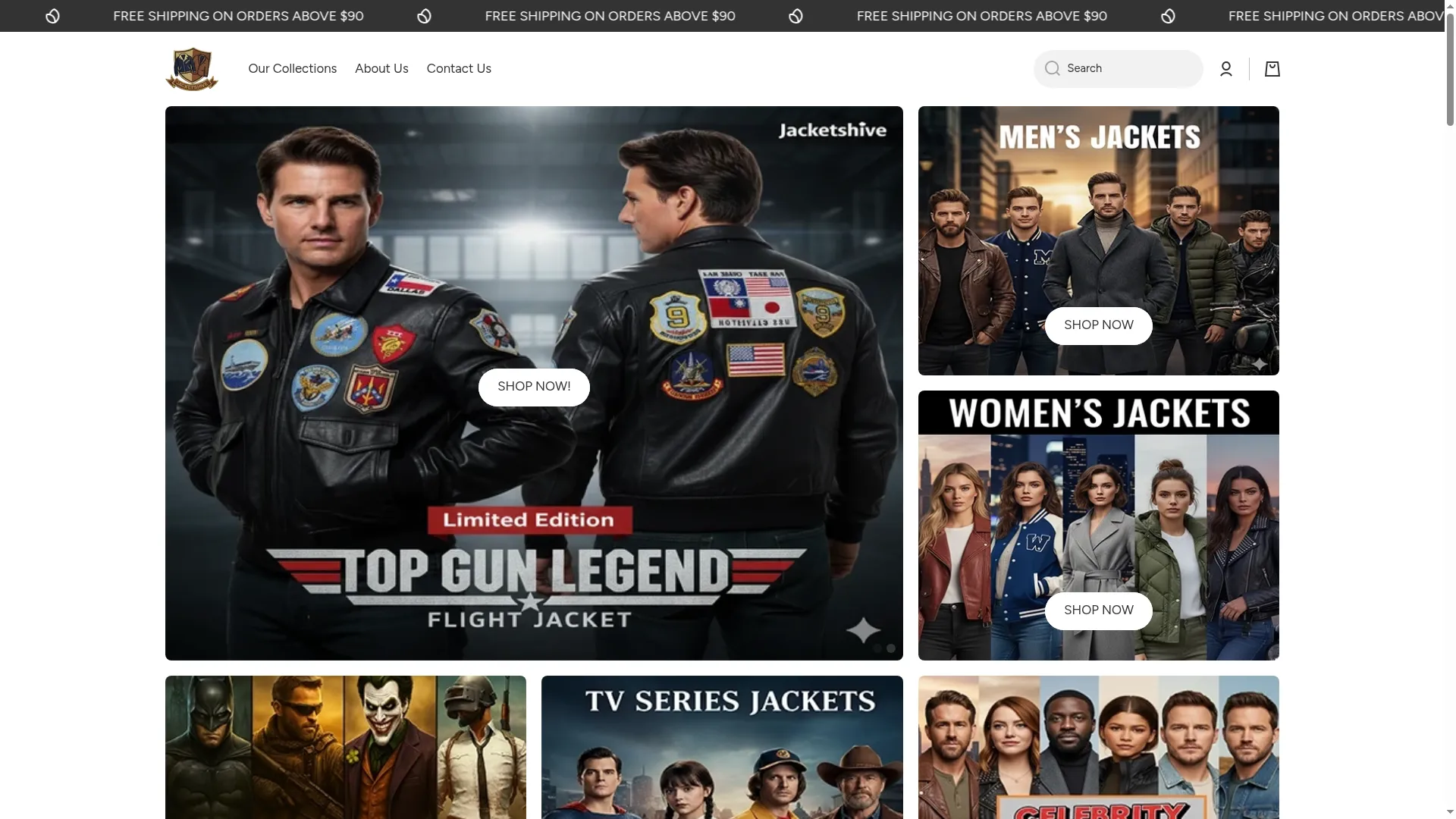1456x819 pixels.
Task: Open the TV Series Jackets banner
Action: click(722, 747)
